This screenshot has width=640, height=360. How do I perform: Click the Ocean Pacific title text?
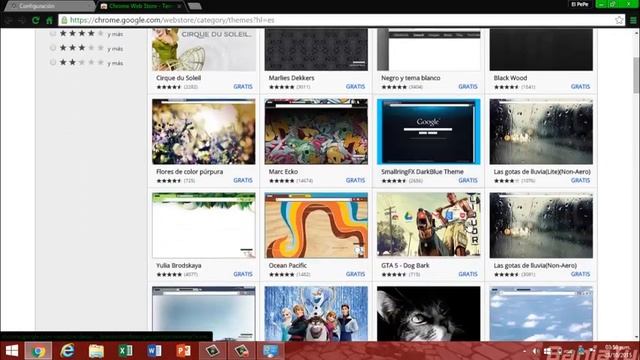point(287,265)
